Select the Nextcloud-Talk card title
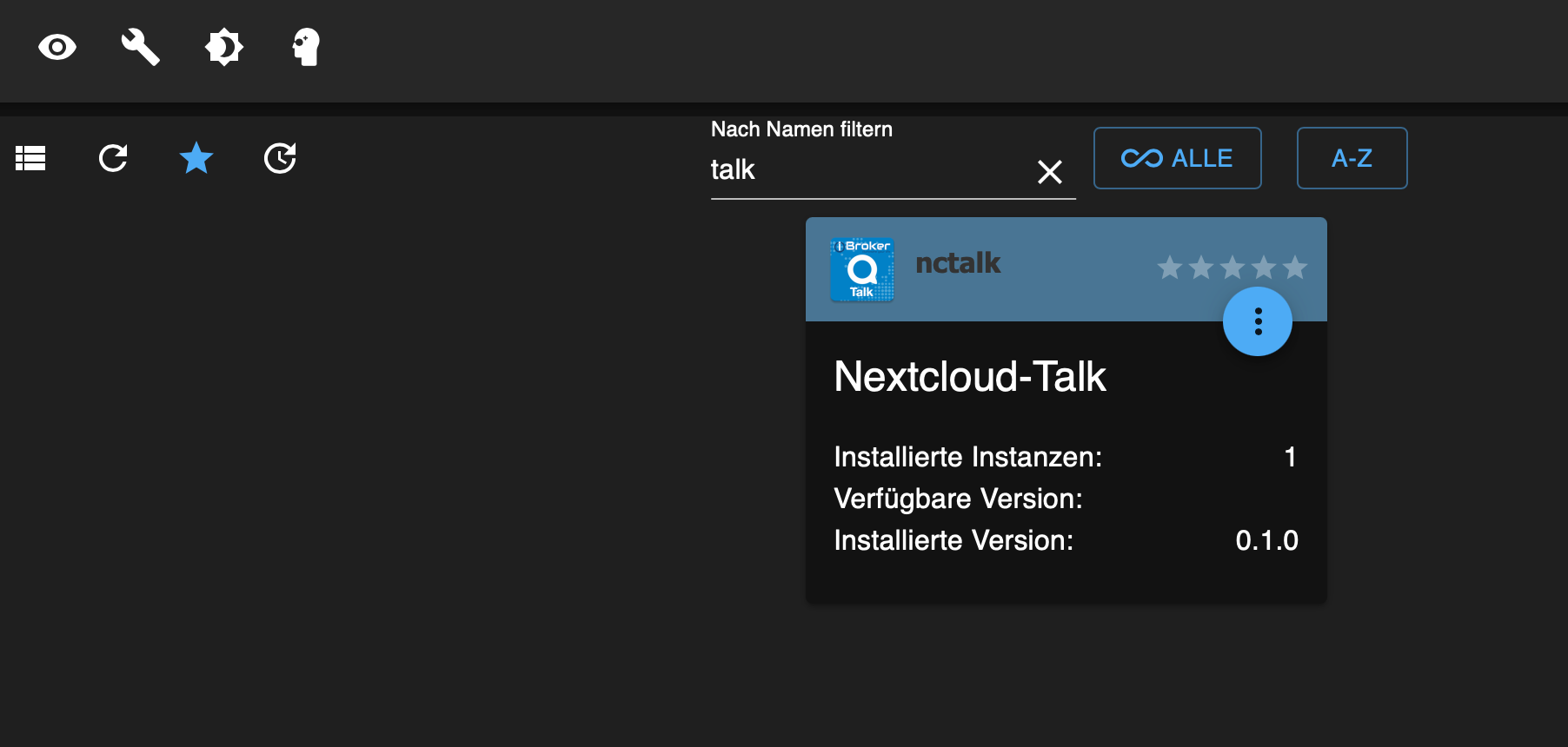Screen dimensions: 1568x747 (970, 377)
